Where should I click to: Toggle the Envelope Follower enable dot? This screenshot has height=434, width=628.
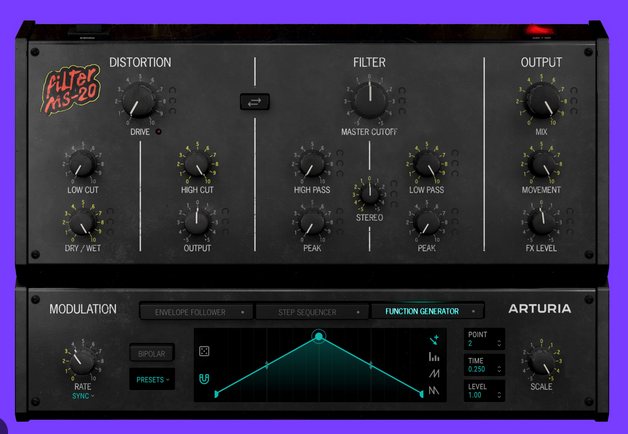tap(243, 312)
